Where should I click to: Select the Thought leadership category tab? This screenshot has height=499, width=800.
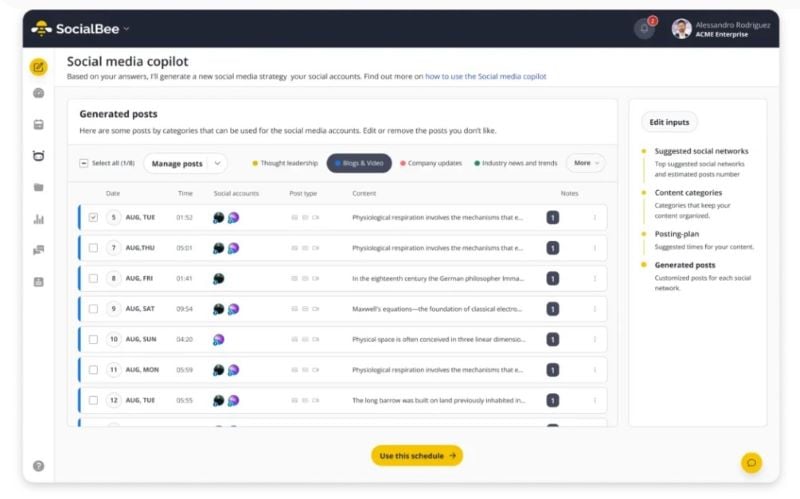(x=285, y=163)
